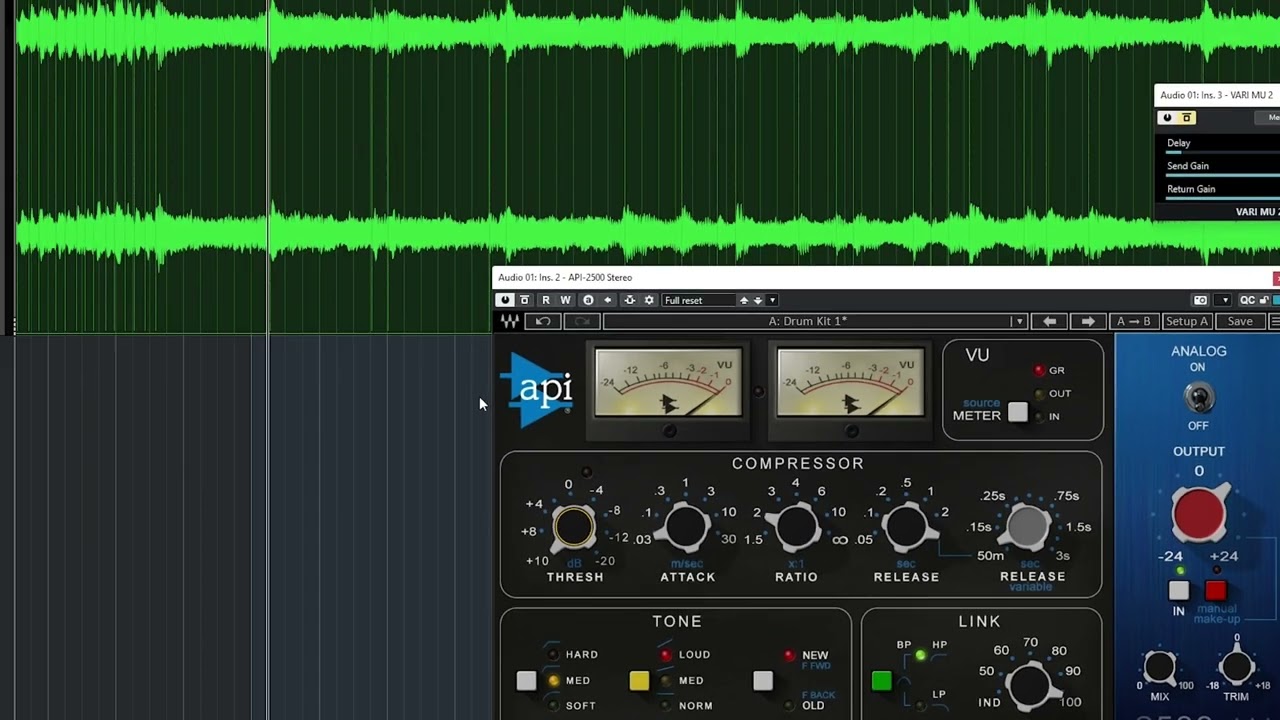Click the knee HARD/MED/SOFT selector button
The image size is (1280, 720).
click(526, 681)
